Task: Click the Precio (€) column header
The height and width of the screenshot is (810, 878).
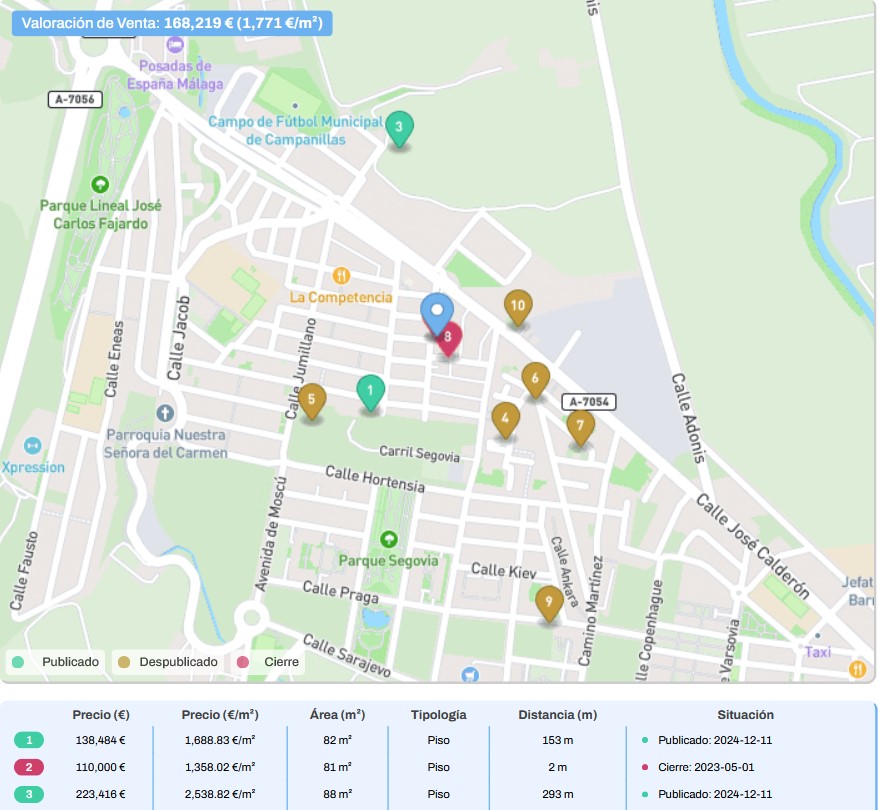Action: (x=101, y=715)
